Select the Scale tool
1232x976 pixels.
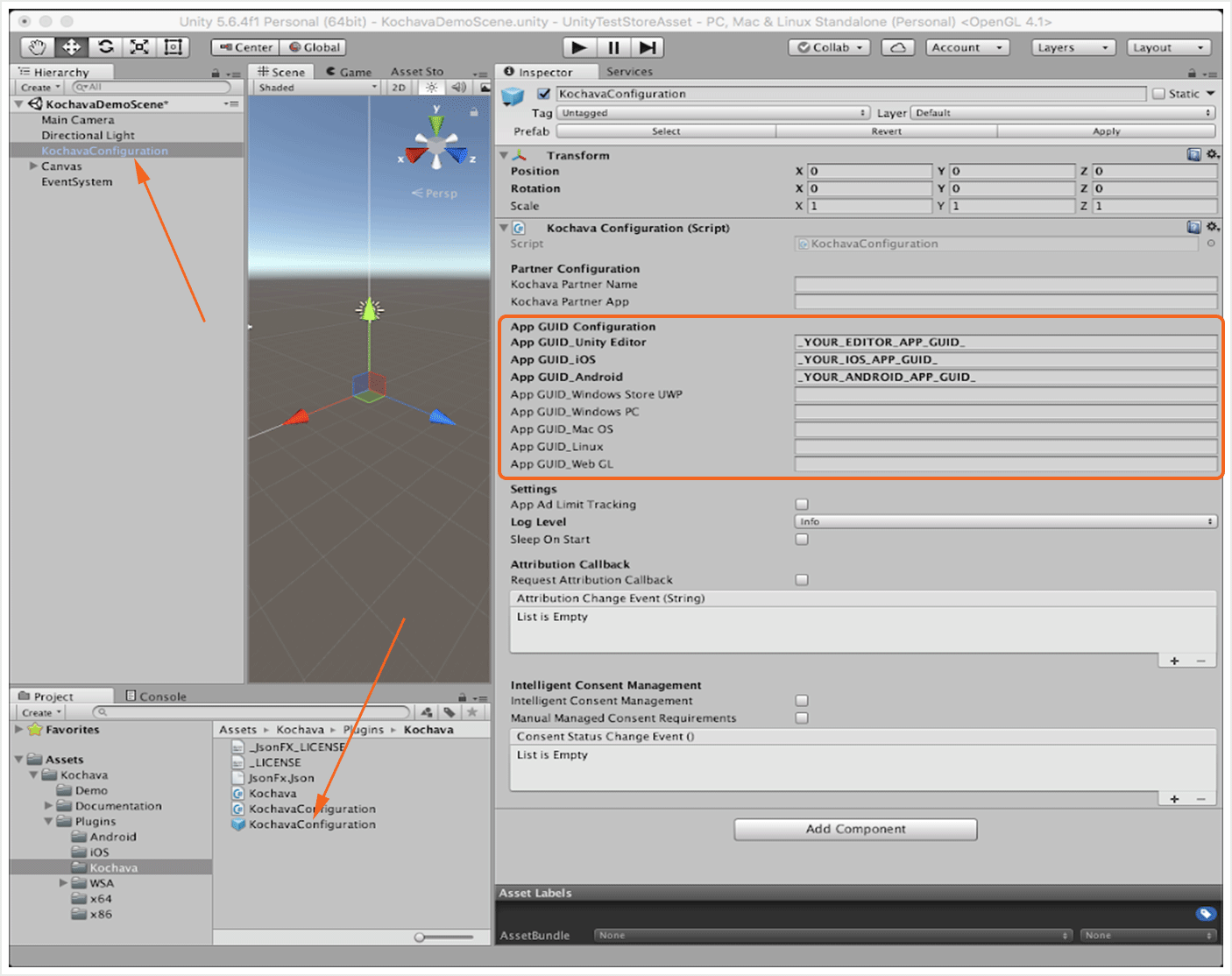(139, 47)
